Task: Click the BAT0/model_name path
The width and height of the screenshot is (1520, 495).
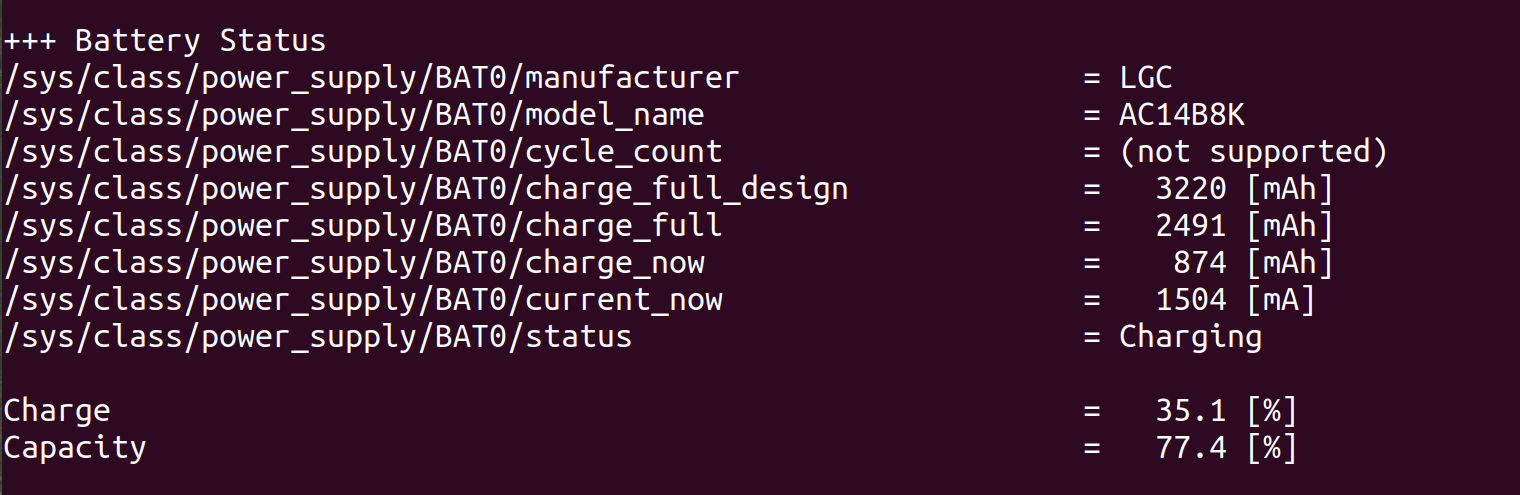Action: tap(354, 115)
